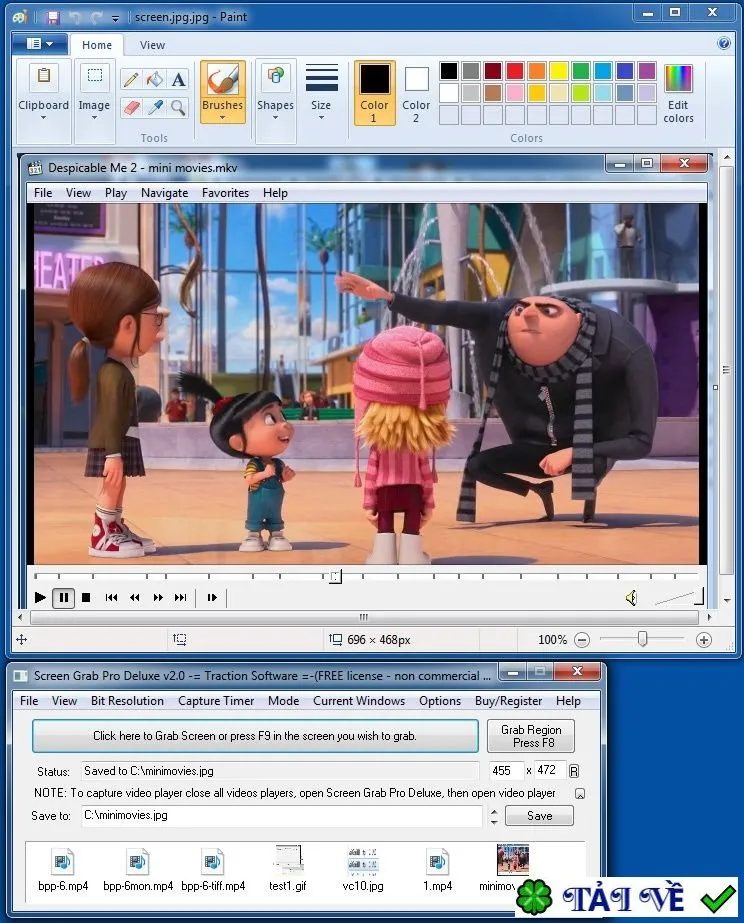Mute audio with the speaker icon

[x=631, y=598]
